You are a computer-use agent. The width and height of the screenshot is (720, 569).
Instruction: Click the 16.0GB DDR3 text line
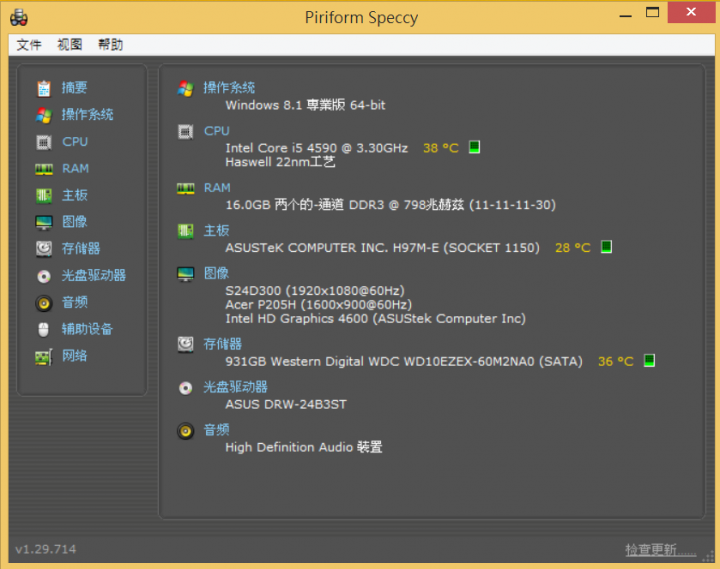[390, 205]
